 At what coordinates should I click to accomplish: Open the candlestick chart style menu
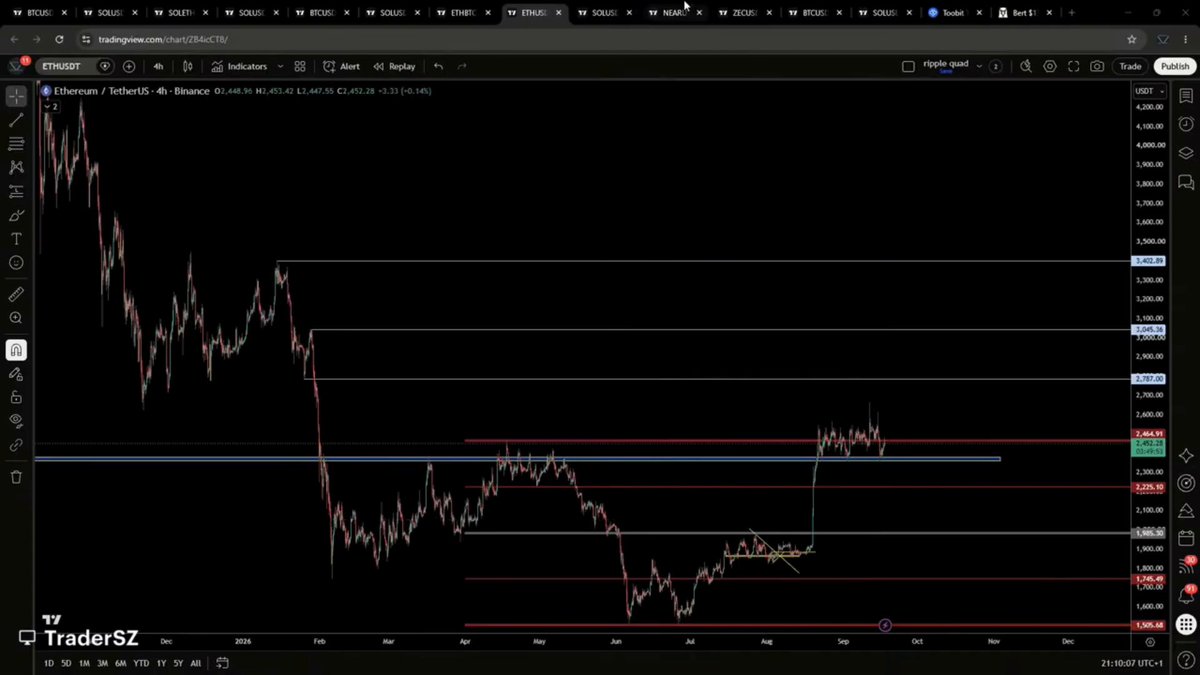[x=187, y=66]
